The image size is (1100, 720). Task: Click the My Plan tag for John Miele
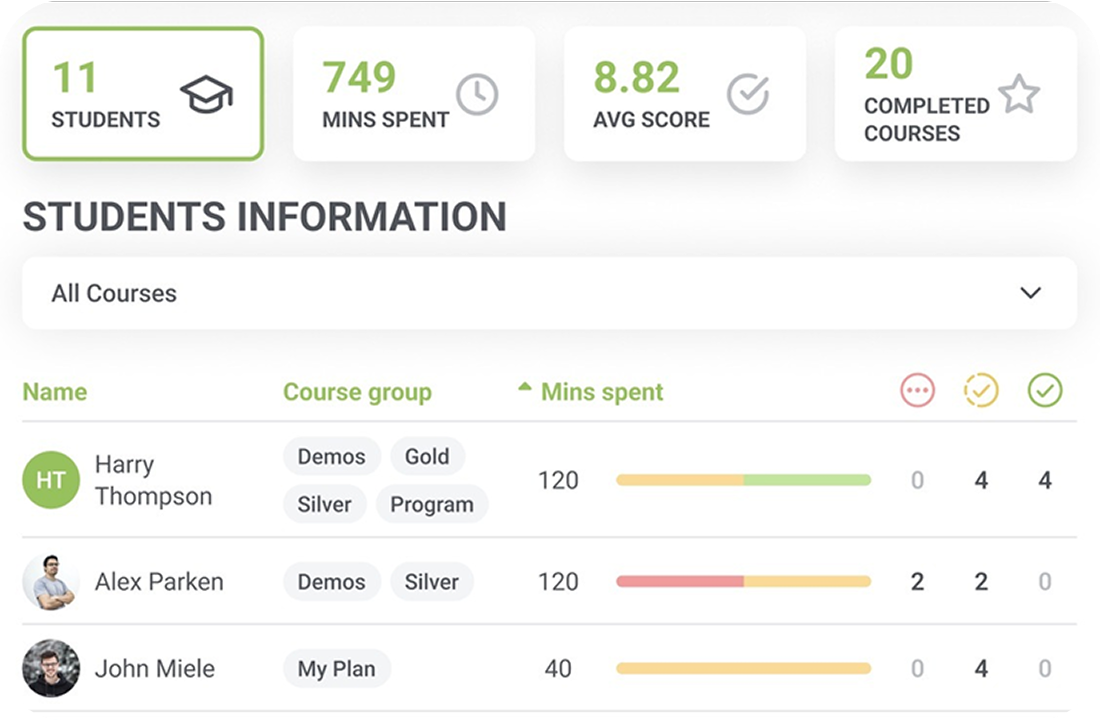coord(336,669)
